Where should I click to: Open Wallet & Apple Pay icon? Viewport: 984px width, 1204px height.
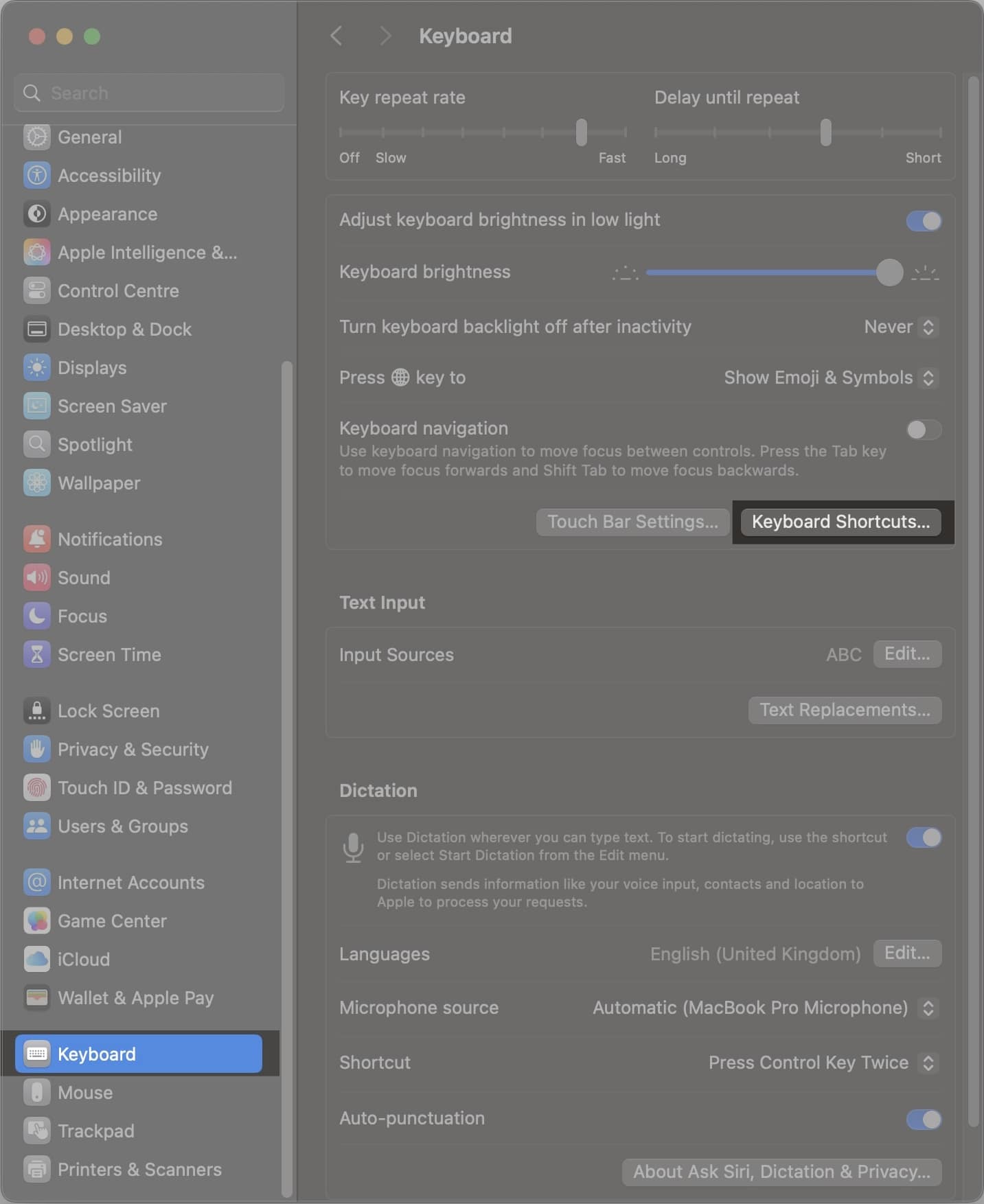pos(37,998)
